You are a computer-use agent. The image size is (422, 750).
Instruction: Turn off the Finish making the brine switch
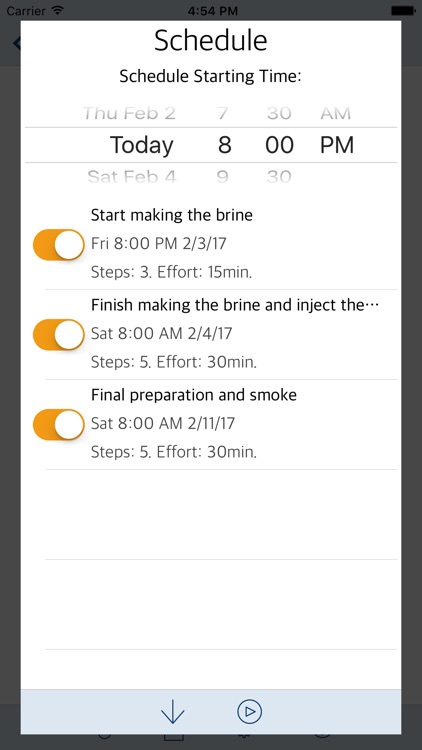tap(58, 334)
